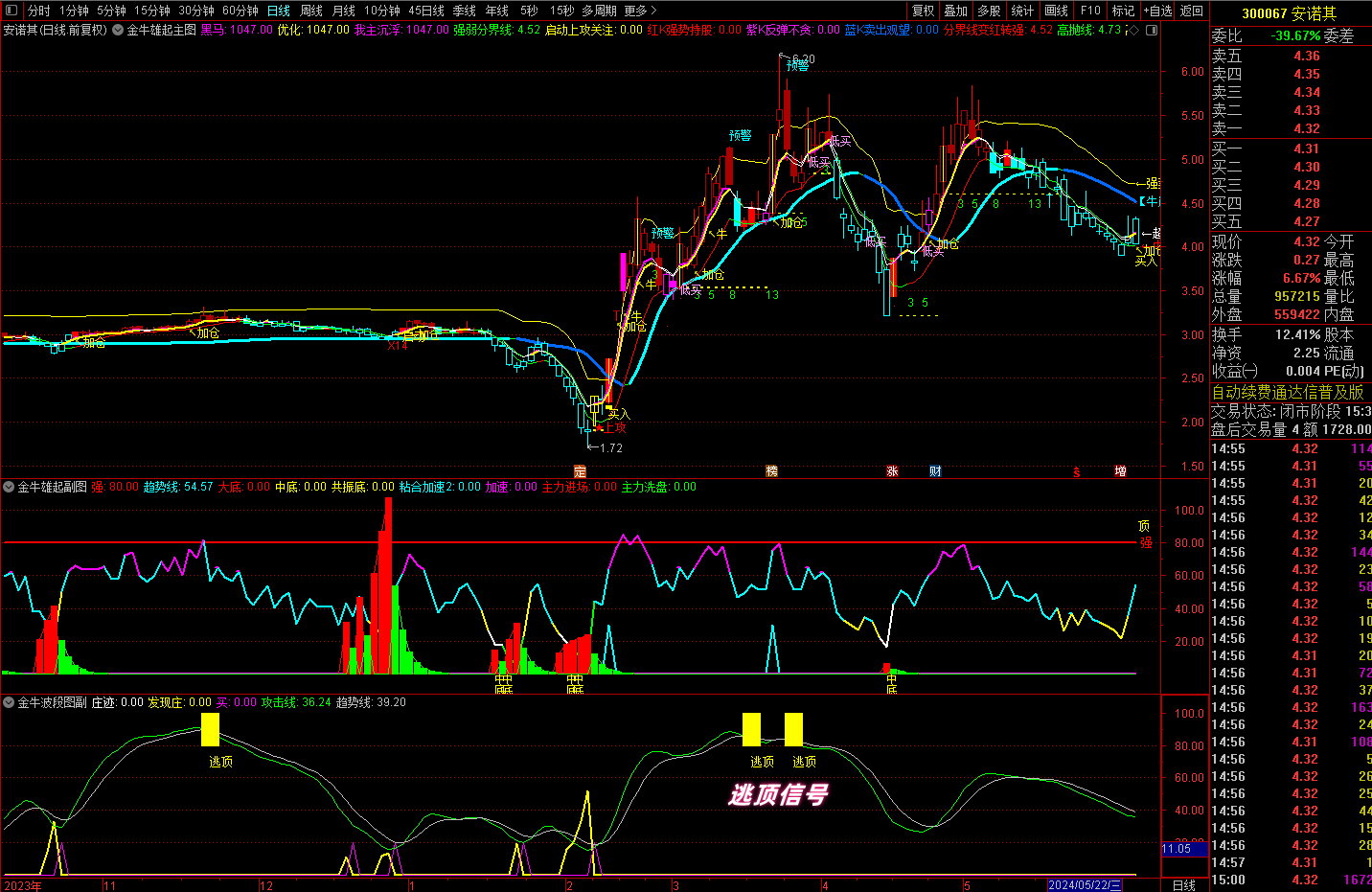Expand the 金牛波段图副 indicator dropdown
This screenshot has width=1372, height=892.
(x=9, y=703)
